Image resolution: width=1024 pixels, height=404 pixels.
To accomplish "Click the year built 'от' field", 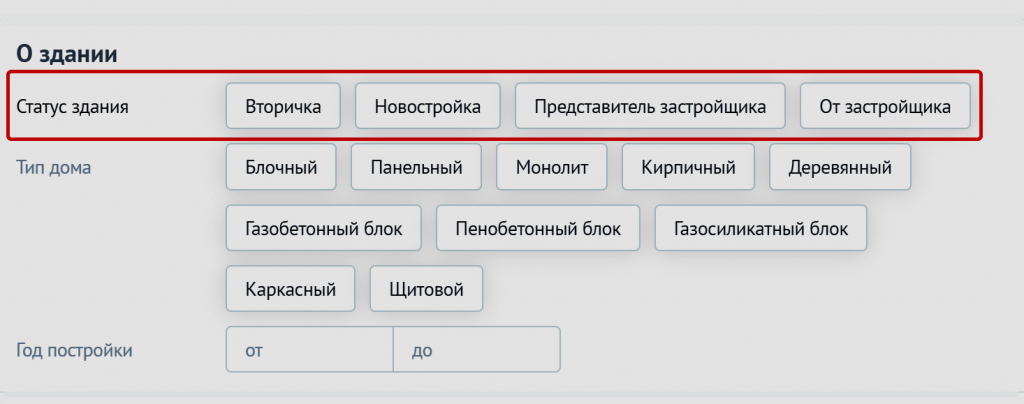I will tap(309, 350).
